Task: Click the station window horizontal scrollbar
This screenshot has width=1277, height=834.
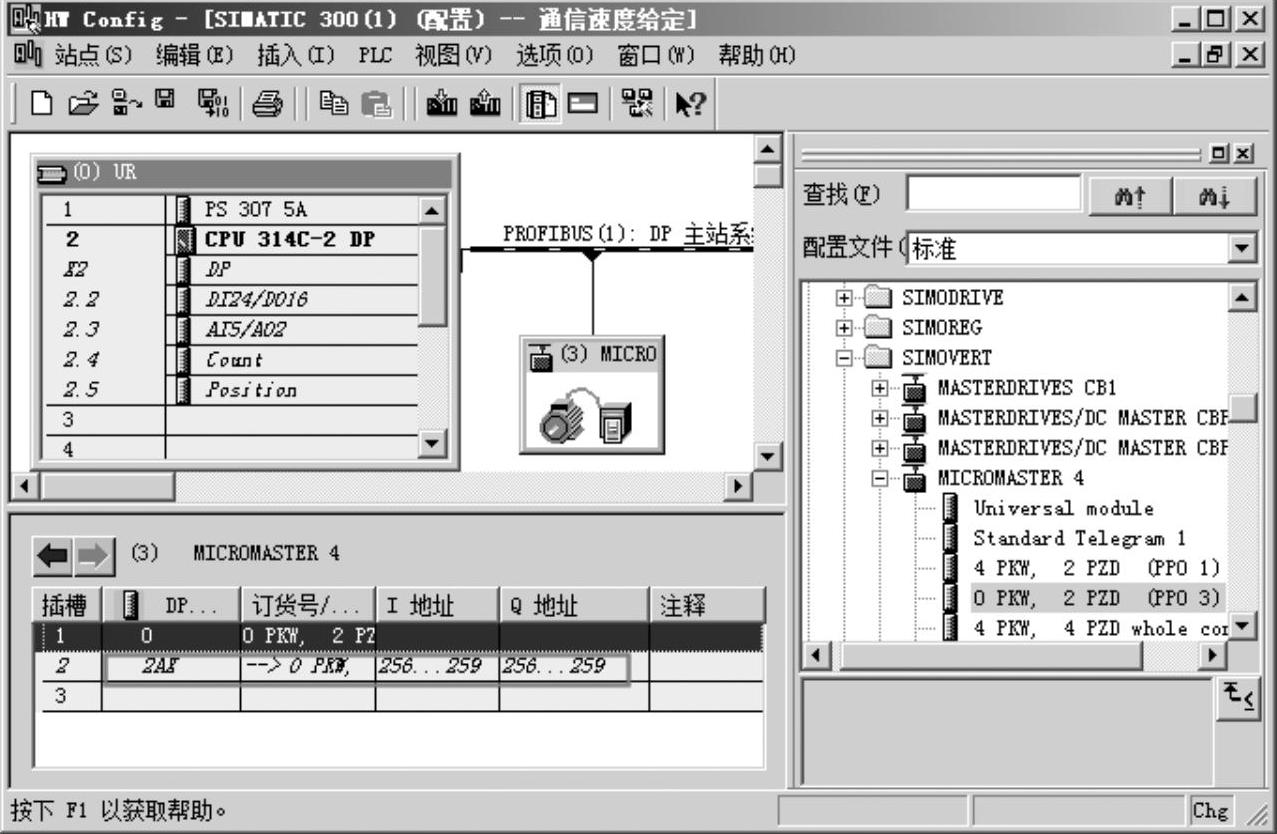Action: pyautogui.click(x=381, y=486)
